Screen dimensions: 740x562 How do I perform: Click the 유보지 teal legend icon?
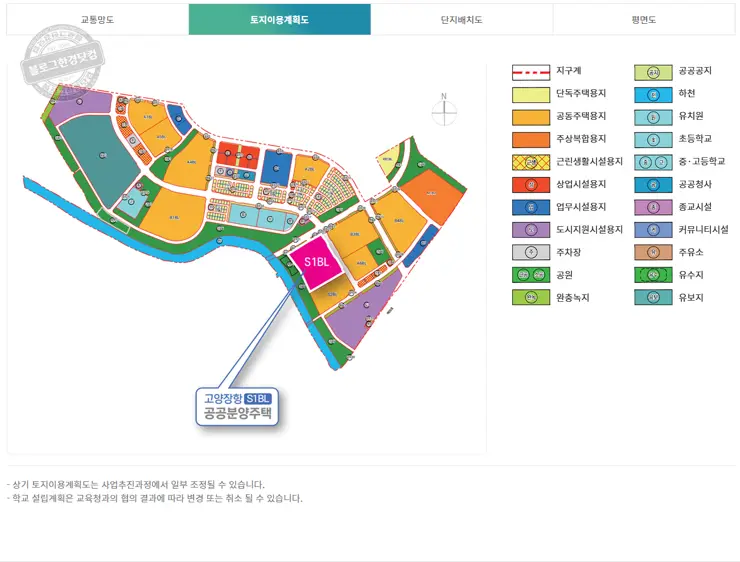pos(653,297)
